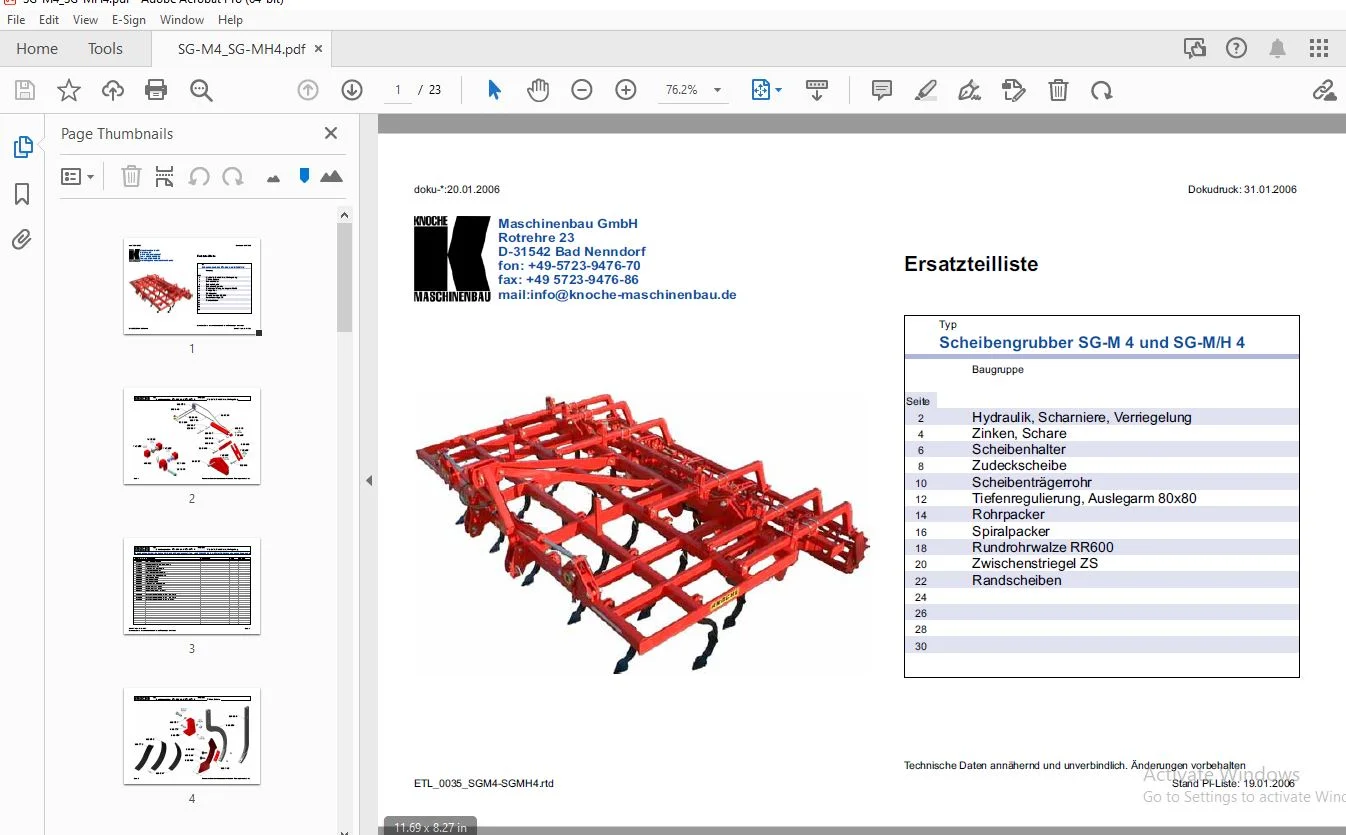This screenshot has height=835, width=1346.
Task: Switch to the Home tab
Action: click(37, 48)
